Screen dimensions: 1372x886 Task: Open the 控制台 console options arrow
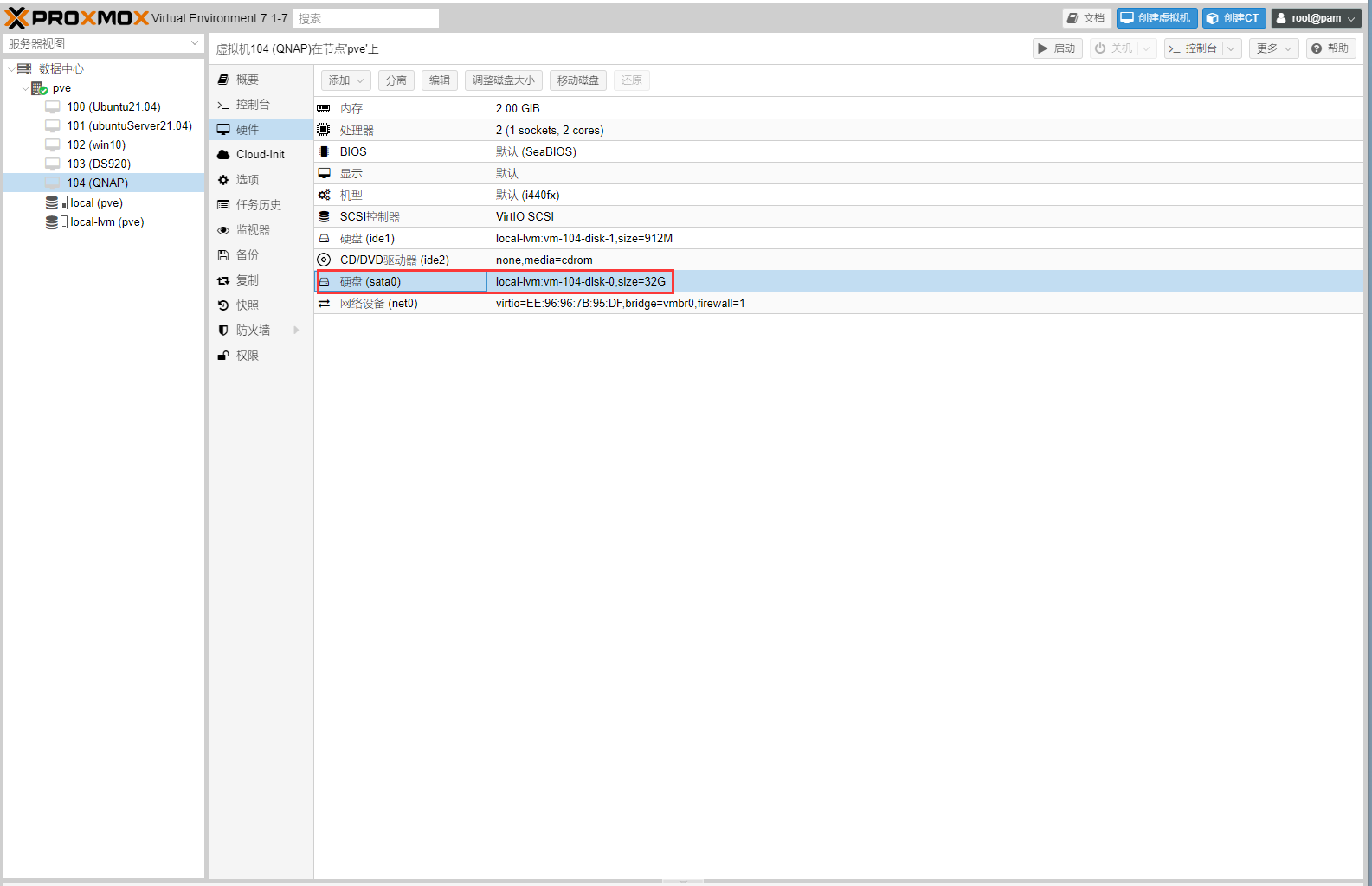(1231, 48)
